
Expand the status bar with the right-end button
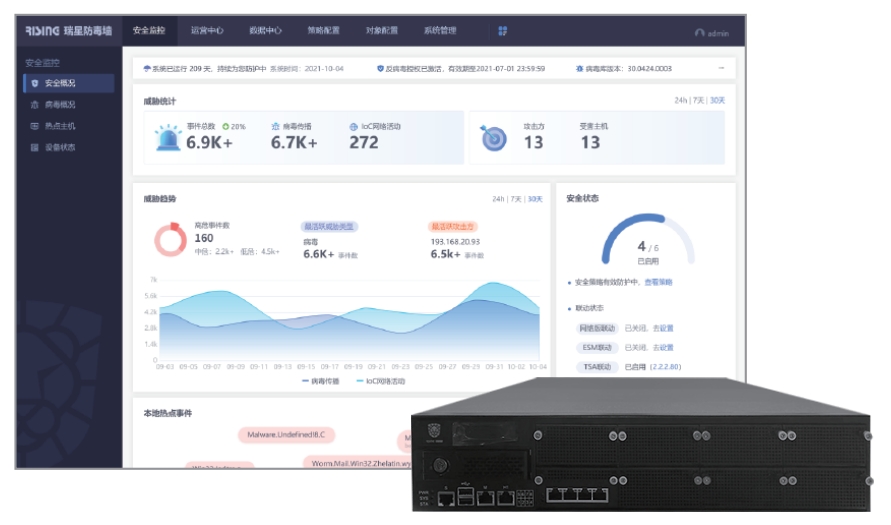coord(721,68)
